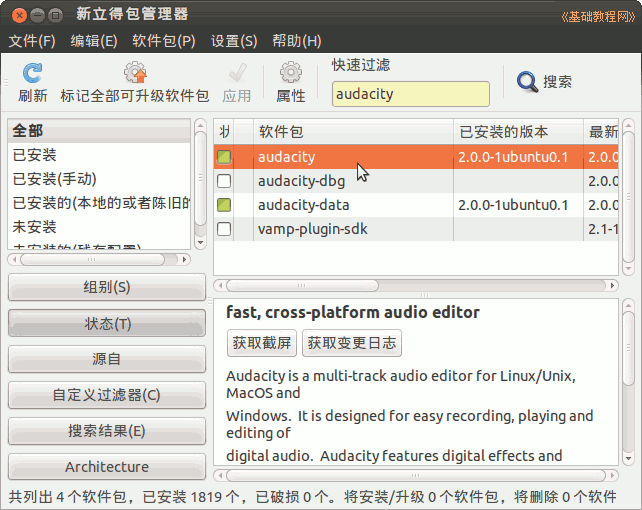The height and width of the screenshot is (510, 642).
Task: Click the package table horizontal scrollbar thumb
Action: (302, 285)
